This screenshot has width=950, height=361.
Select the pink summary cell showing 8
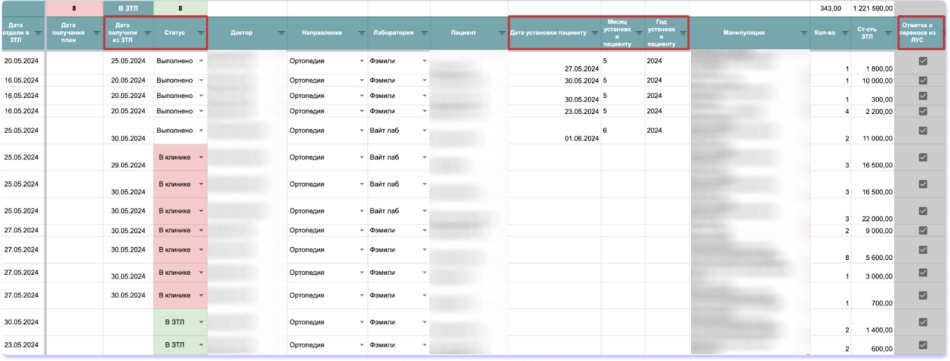tap(74, 8)
